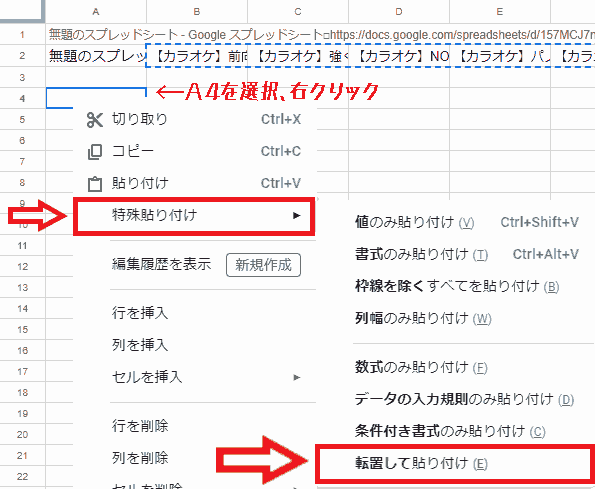The width and height of the screenshot is (595, 489).
Task: Select column E header
Action: (500, 11)
